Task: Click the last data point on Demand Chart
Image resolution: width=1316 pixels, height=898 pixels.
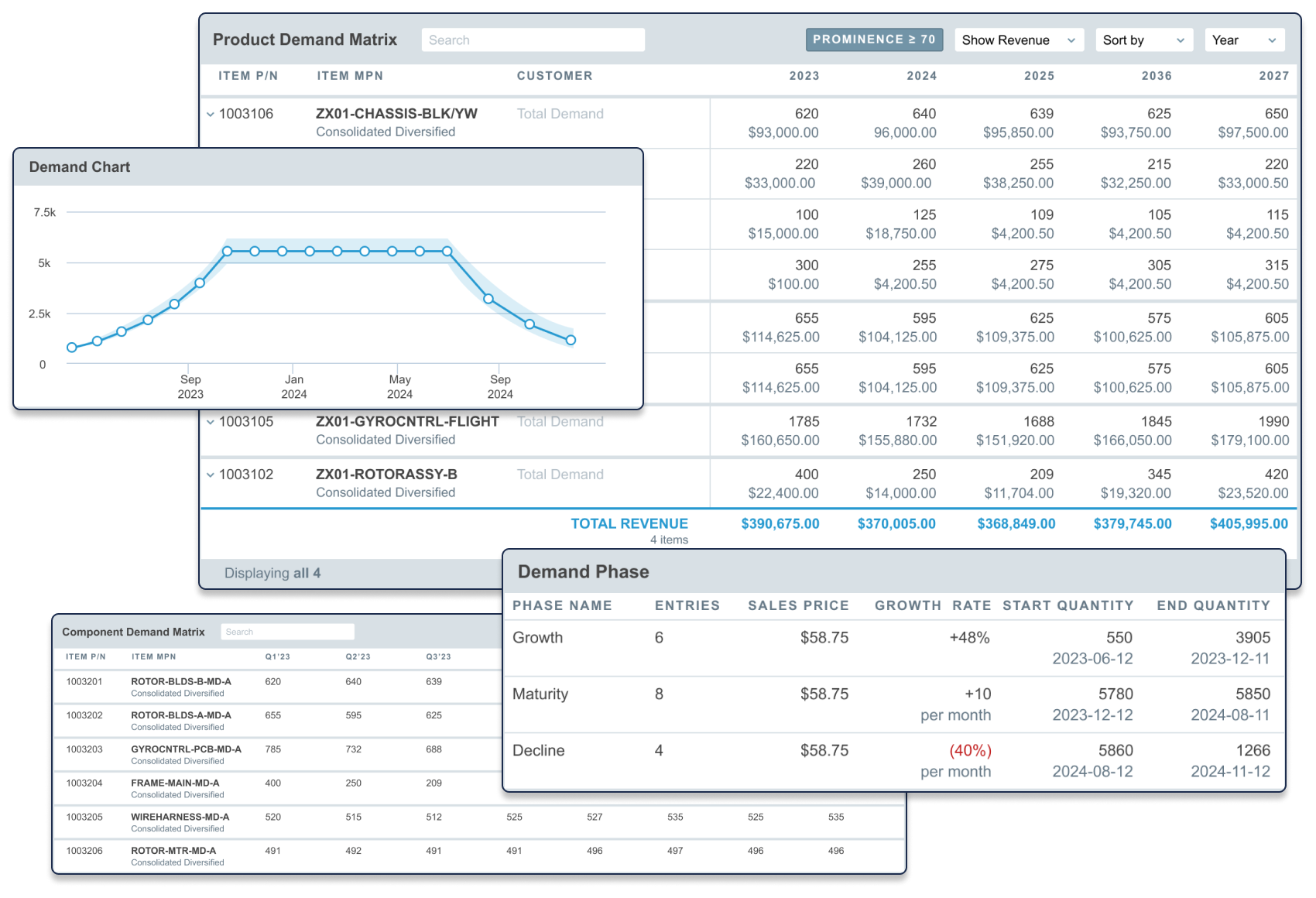Action: pyautogui.click(x=571, y=340)
